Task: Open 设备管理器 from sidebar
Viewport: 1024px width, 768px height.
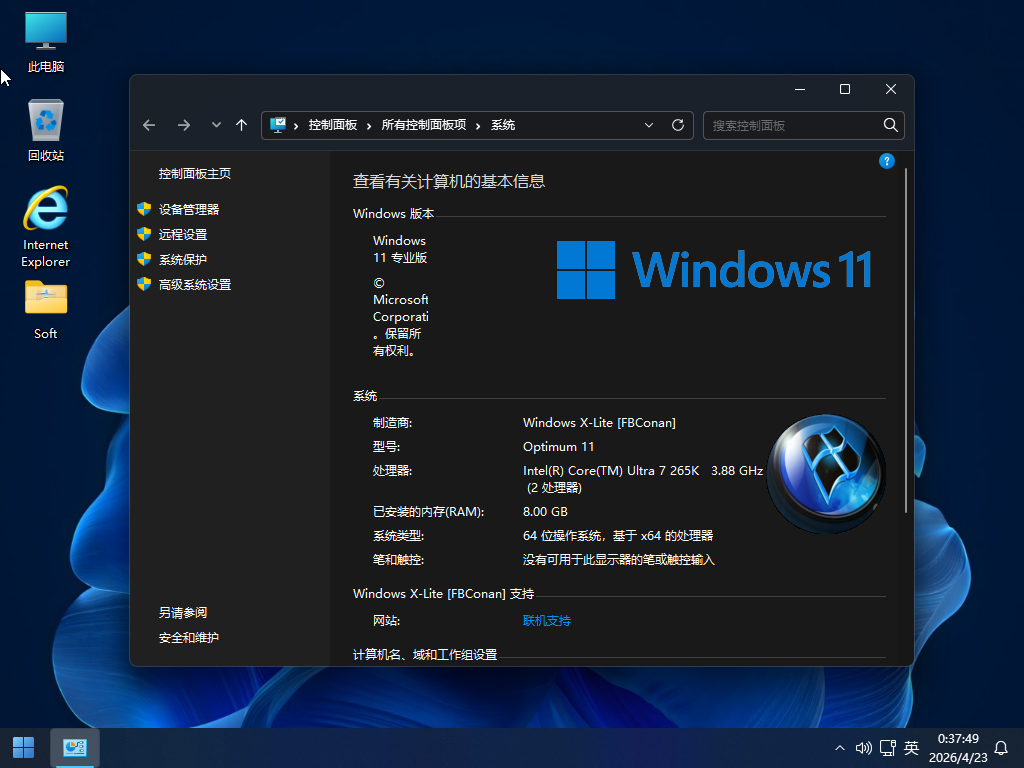Action: pyautogui.click(x=189, y=210)
